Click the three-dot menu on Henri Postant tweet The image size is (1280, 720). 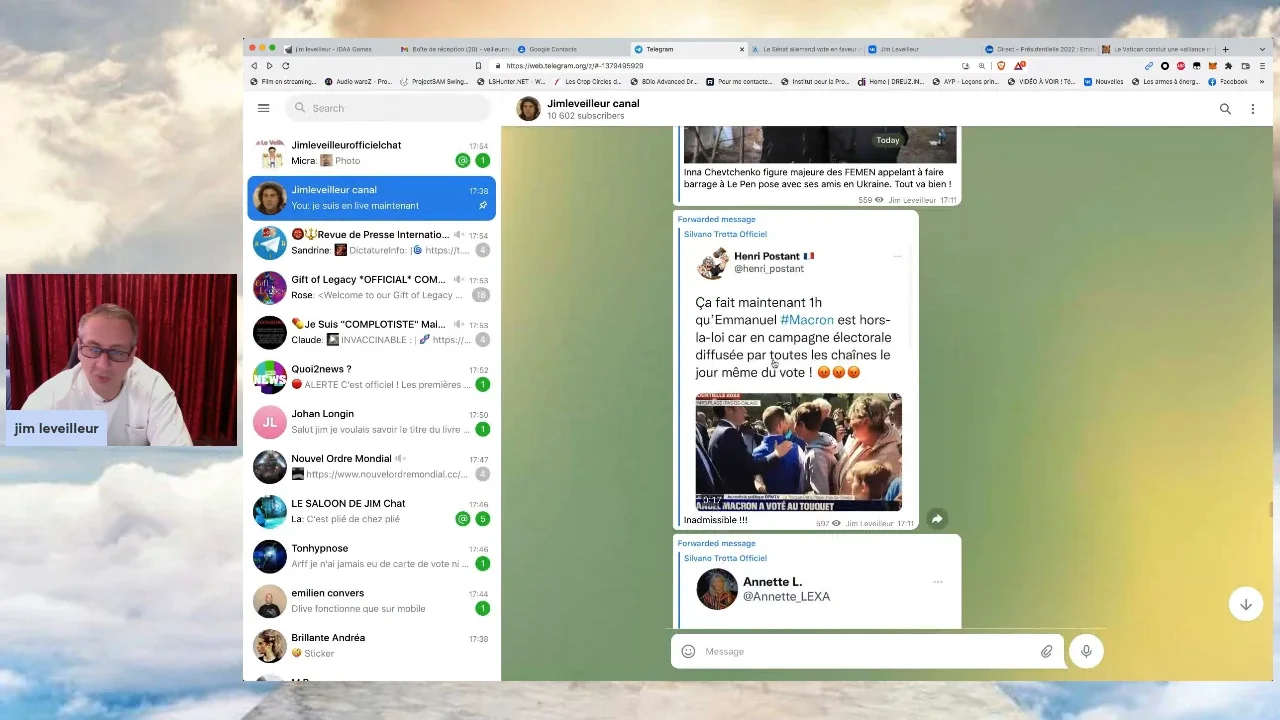(x=897, y=257)
